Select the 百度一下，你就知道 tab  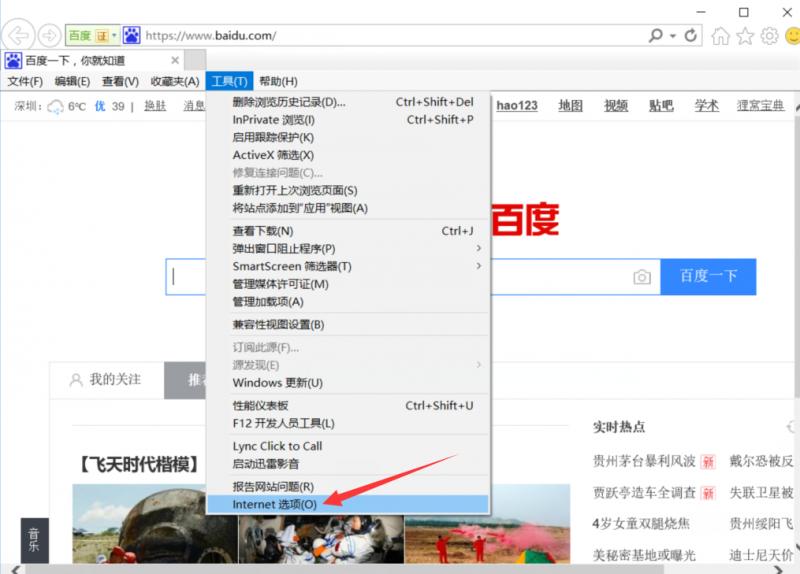(x=92, y=60)
